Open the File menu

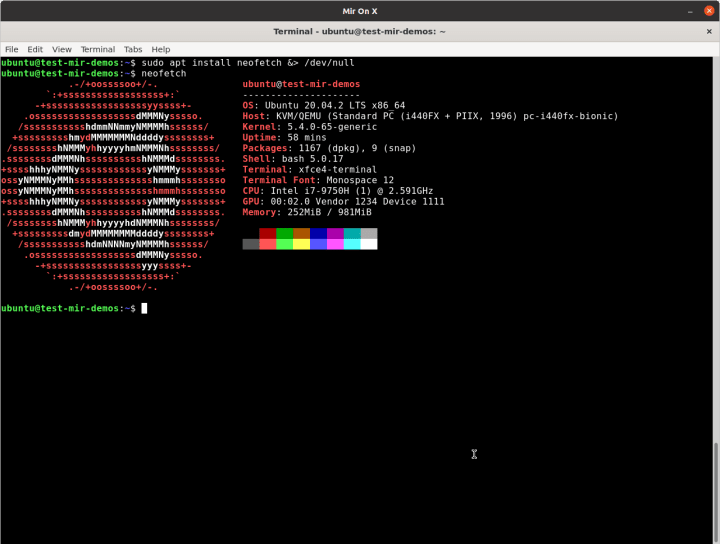tap(11, 49)
